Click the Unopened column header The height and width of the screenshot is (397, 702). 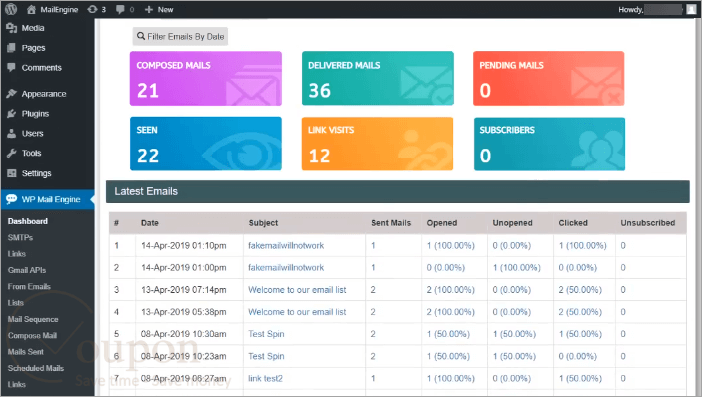coord(513,223)
